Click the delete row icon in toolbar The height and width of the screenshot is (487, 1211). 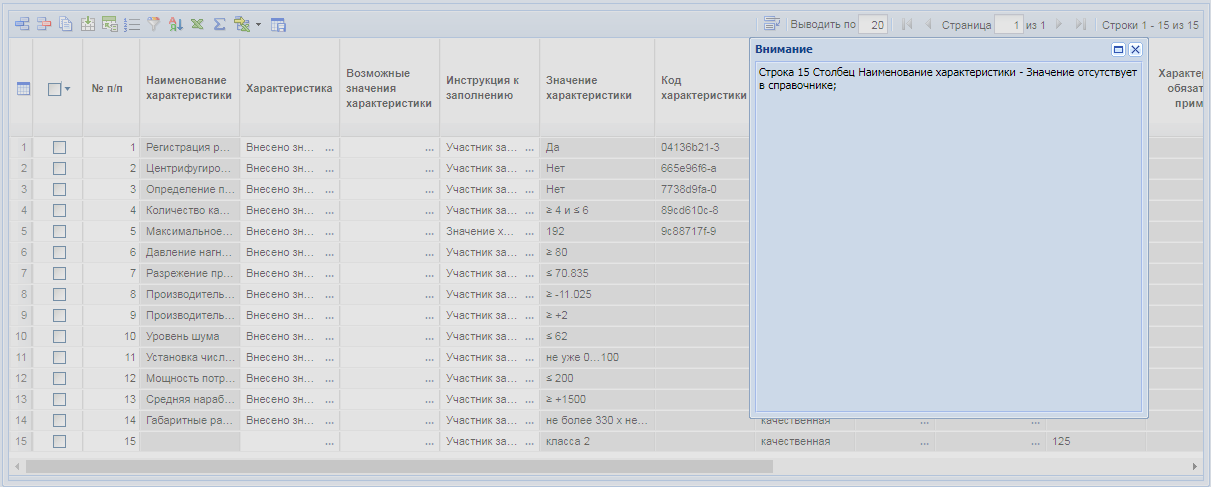(x=43, y=24)
